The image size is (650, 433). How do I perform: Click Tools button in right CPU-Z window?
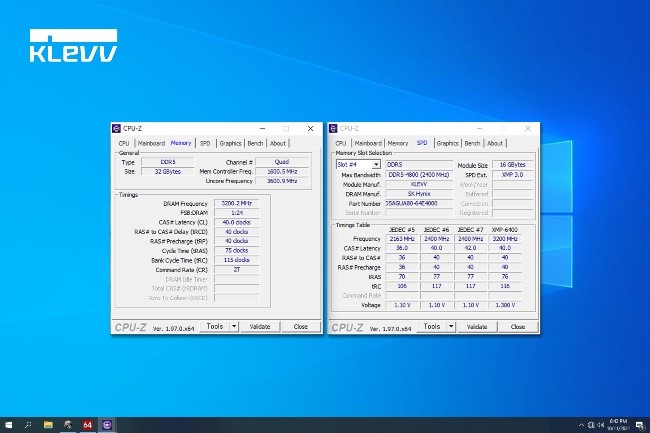[432, 327]
